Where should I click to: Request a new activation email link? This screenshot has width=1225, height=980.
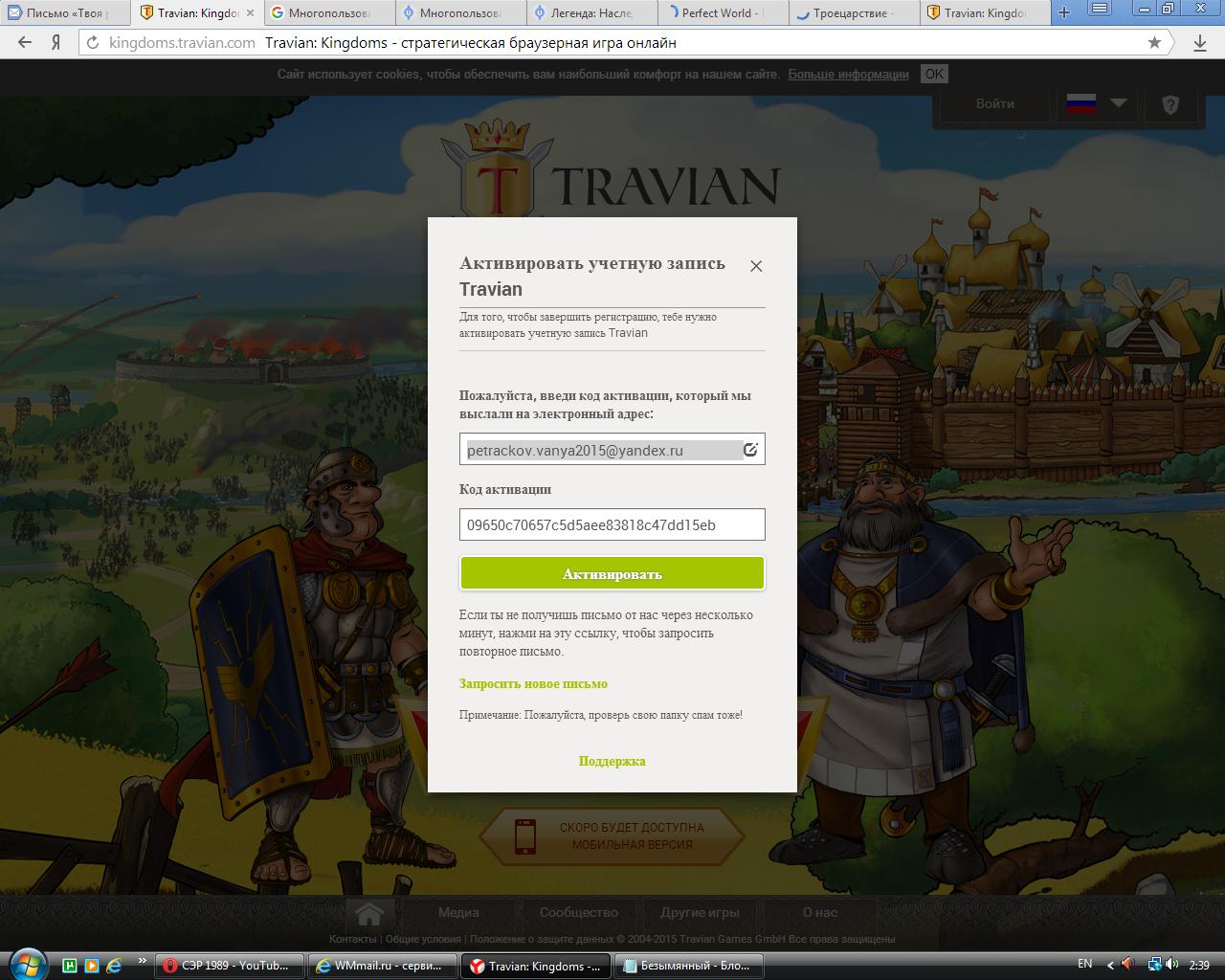pyautogui.click(x=533, y=683)
